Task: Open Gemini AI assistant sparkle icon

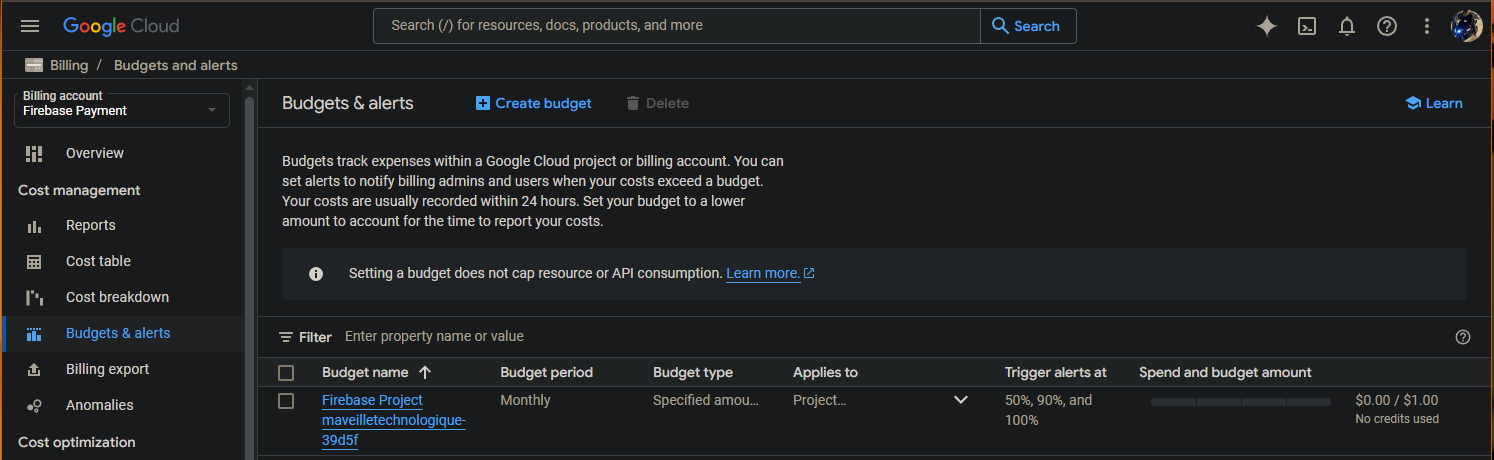Action: [x=1267, y=27]
